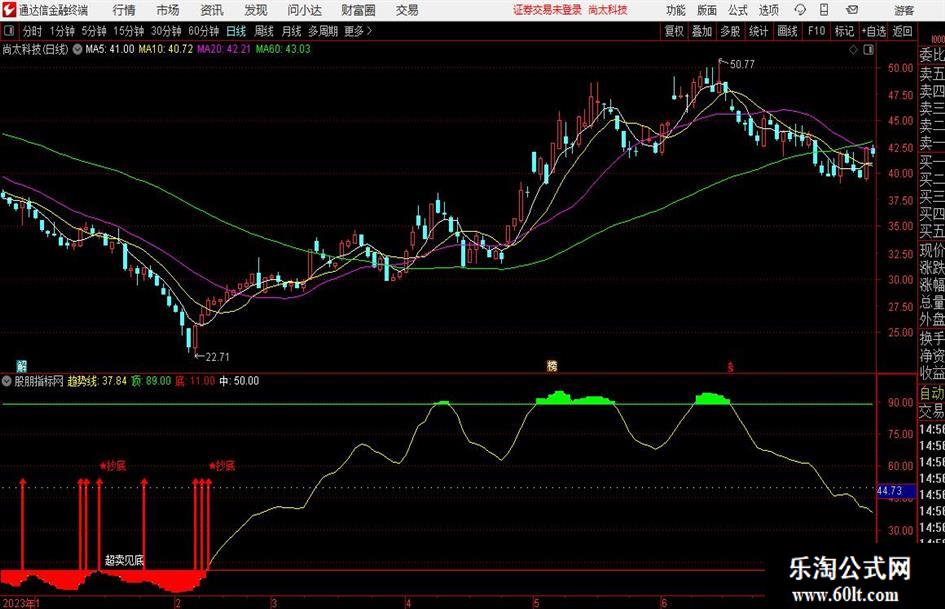The image size is (945, 609).
Task: Click the 叠加 toolbar button
Action: (x=702, y=31)
